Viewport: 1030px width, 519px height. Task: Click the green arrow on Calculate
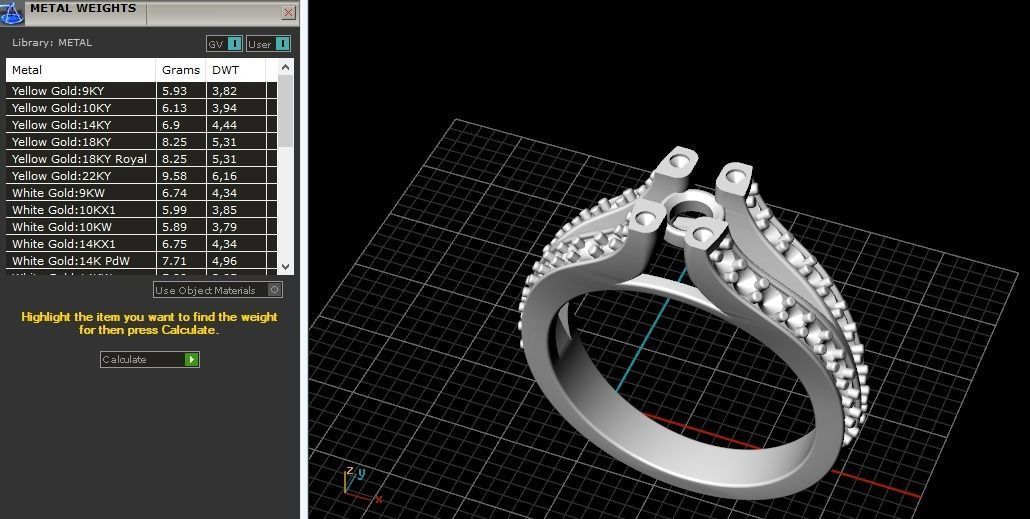[x=191, y=359]
